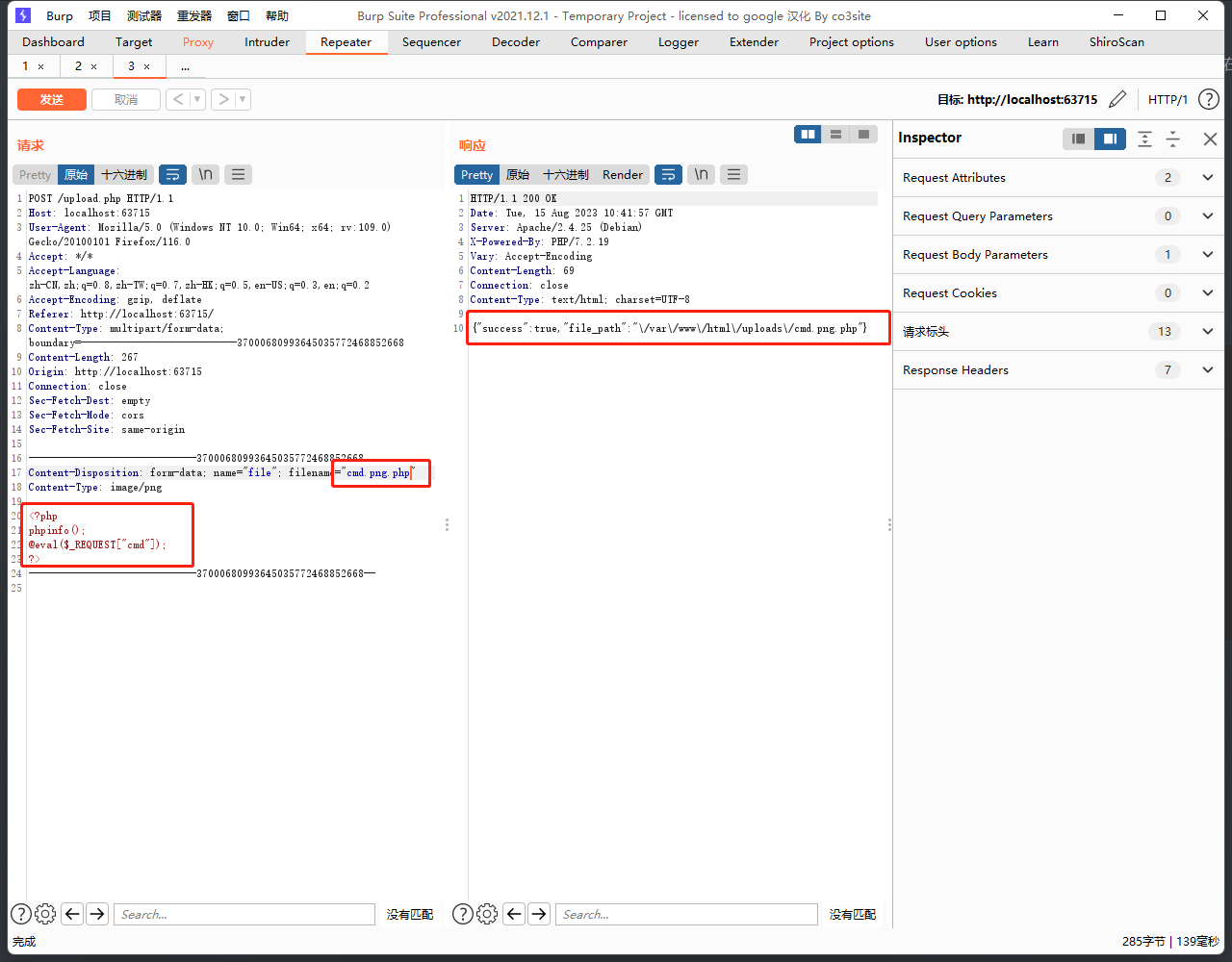Open the 项目 menu

coord(100,15)
